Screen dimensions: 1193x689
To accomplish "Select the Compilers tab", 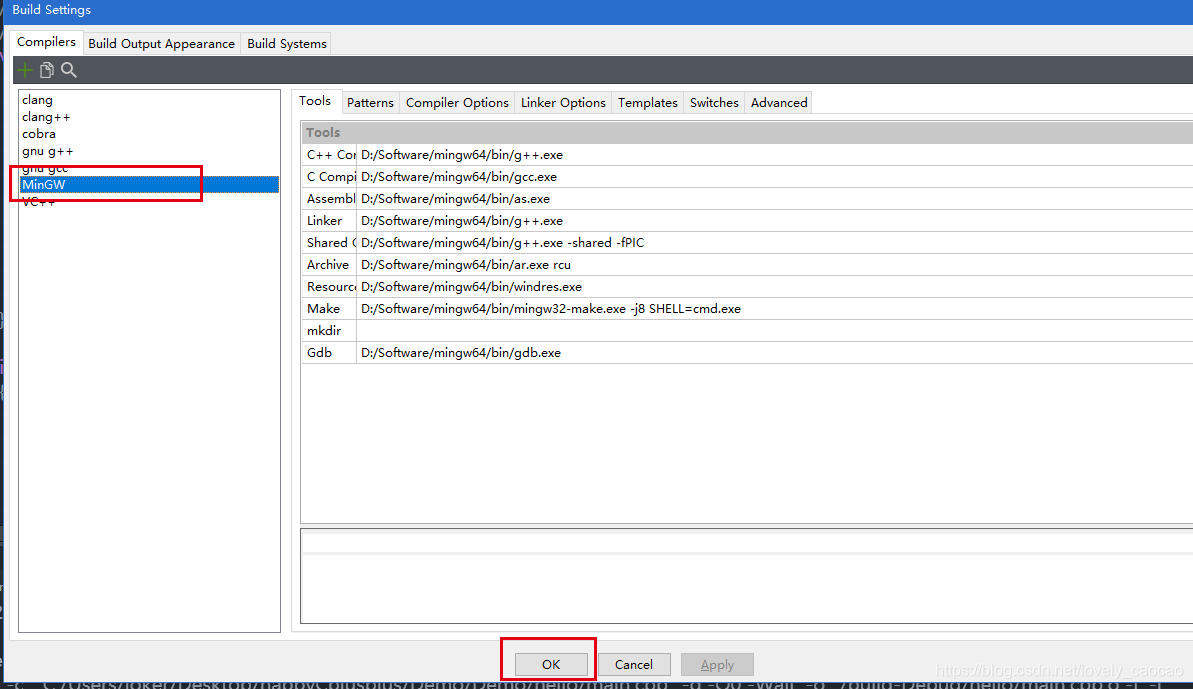I will 45,42.
